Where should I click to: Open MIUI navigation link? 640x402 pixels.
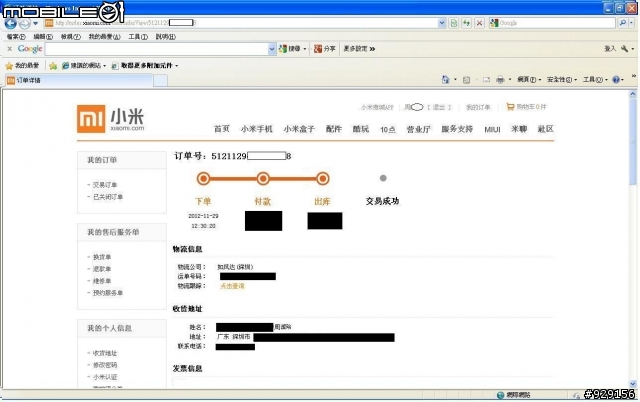pyautogui.click(x=492, y=129)
